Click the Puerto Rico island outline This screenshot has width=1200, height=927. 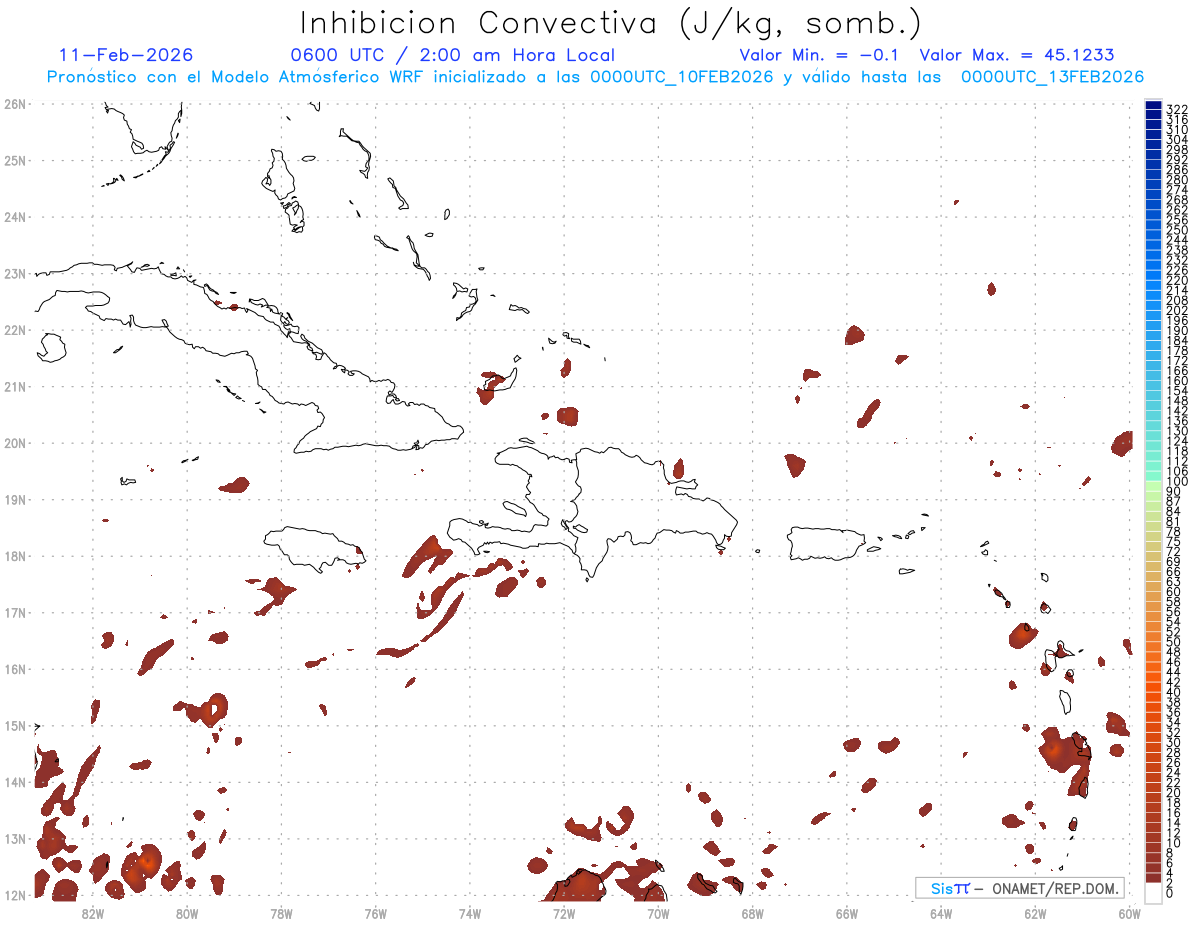point(831,543)
